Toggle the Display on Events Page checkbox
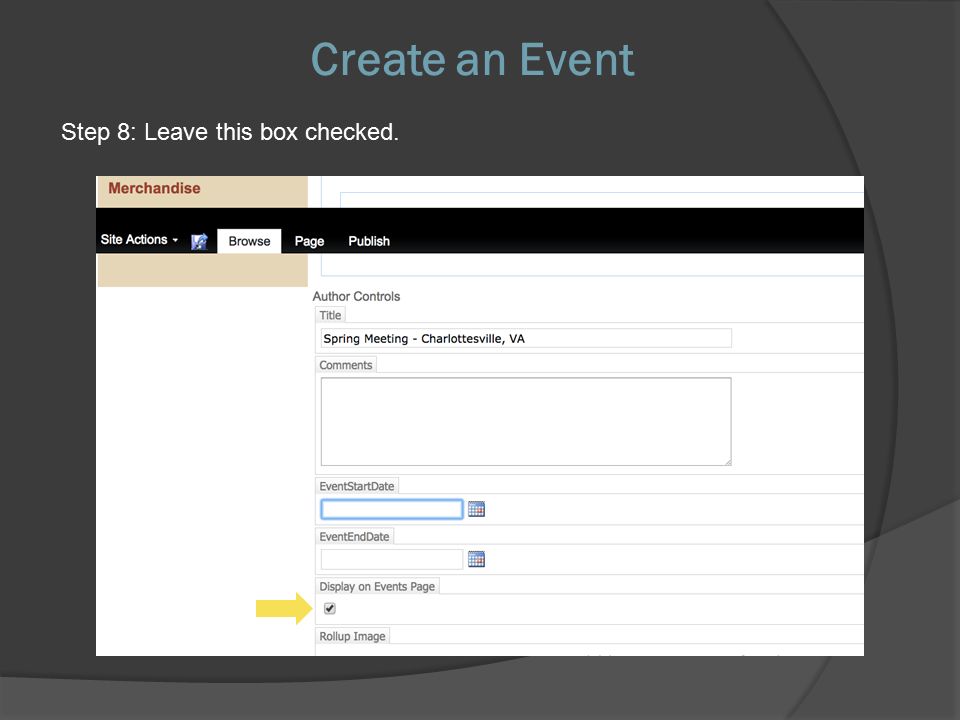960x720 pixels. [329, 609]
